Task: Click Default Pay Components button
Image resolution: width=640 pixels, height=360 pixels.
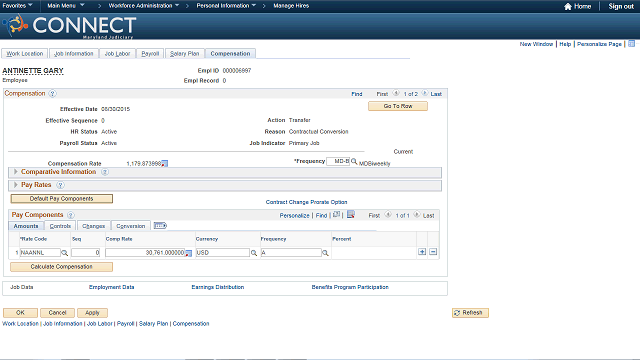Action: pos(62,199)
